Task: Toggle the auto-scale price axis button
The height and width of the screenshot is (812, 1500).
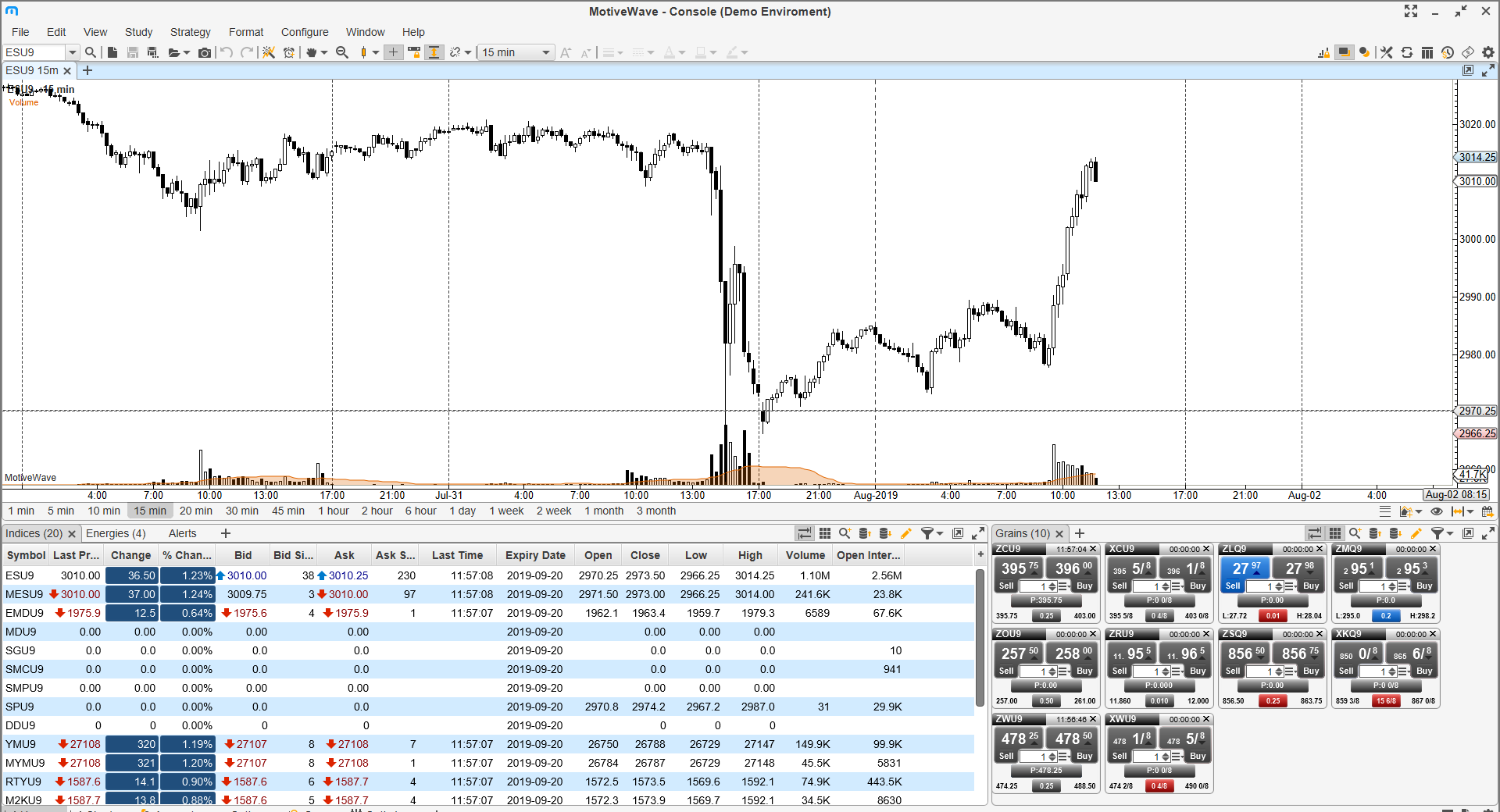Action: point(434,52)
